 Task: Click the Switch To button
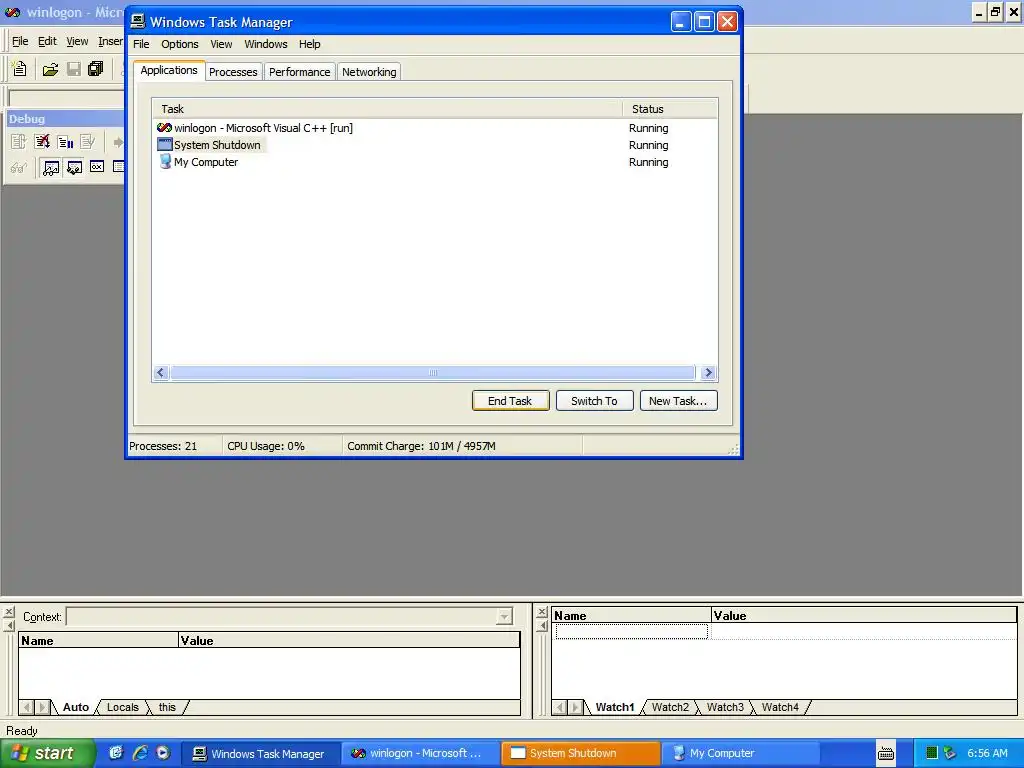594,401
